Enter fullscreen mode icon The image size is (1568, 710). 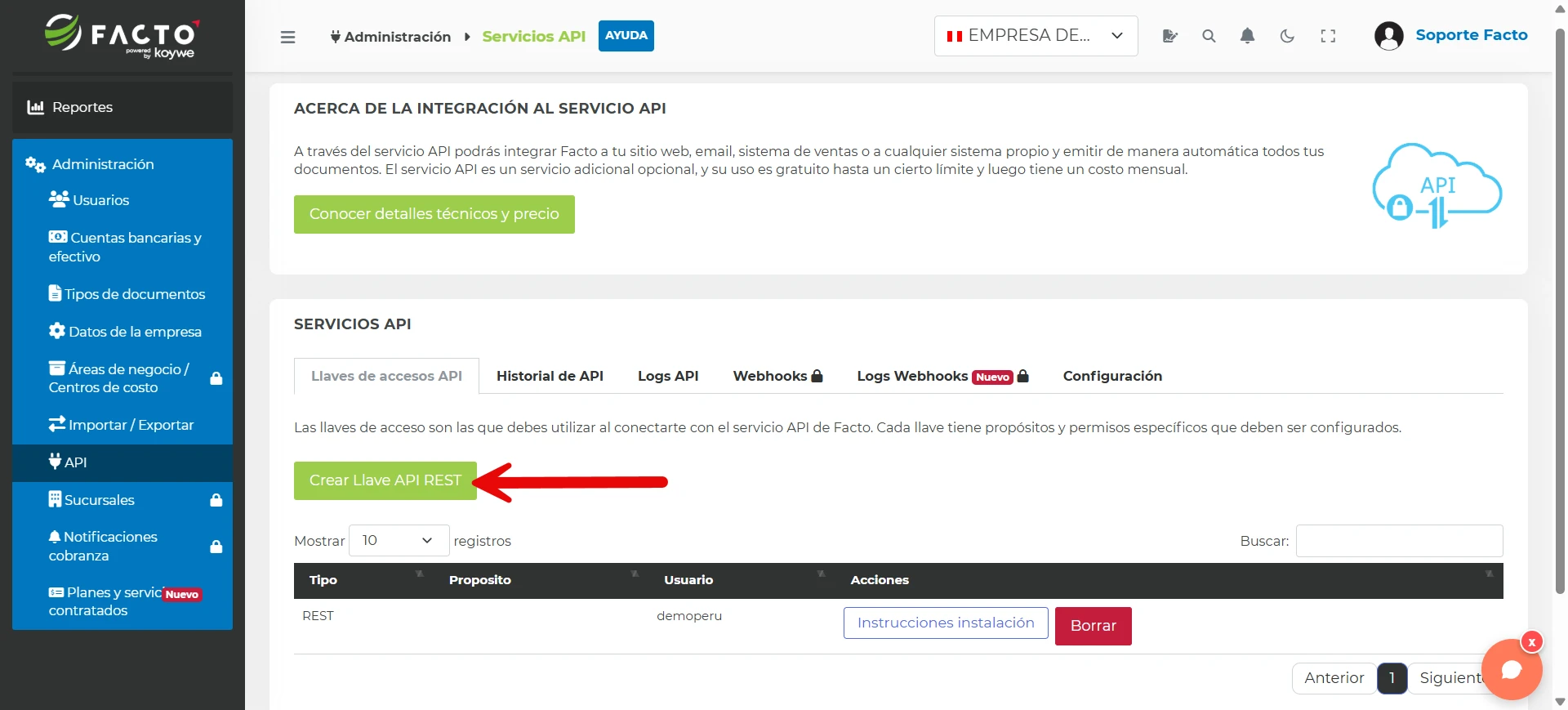pos(1328,36)
